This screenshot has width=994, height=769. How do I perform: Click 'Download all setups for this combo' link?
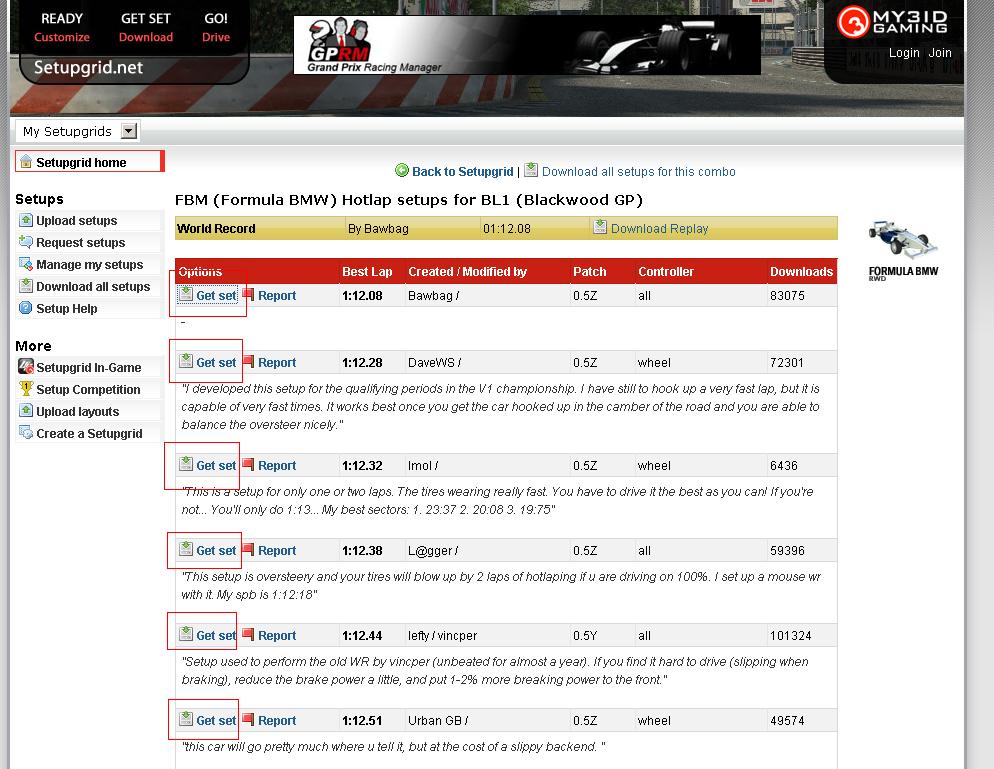click(x=638, y=171)
